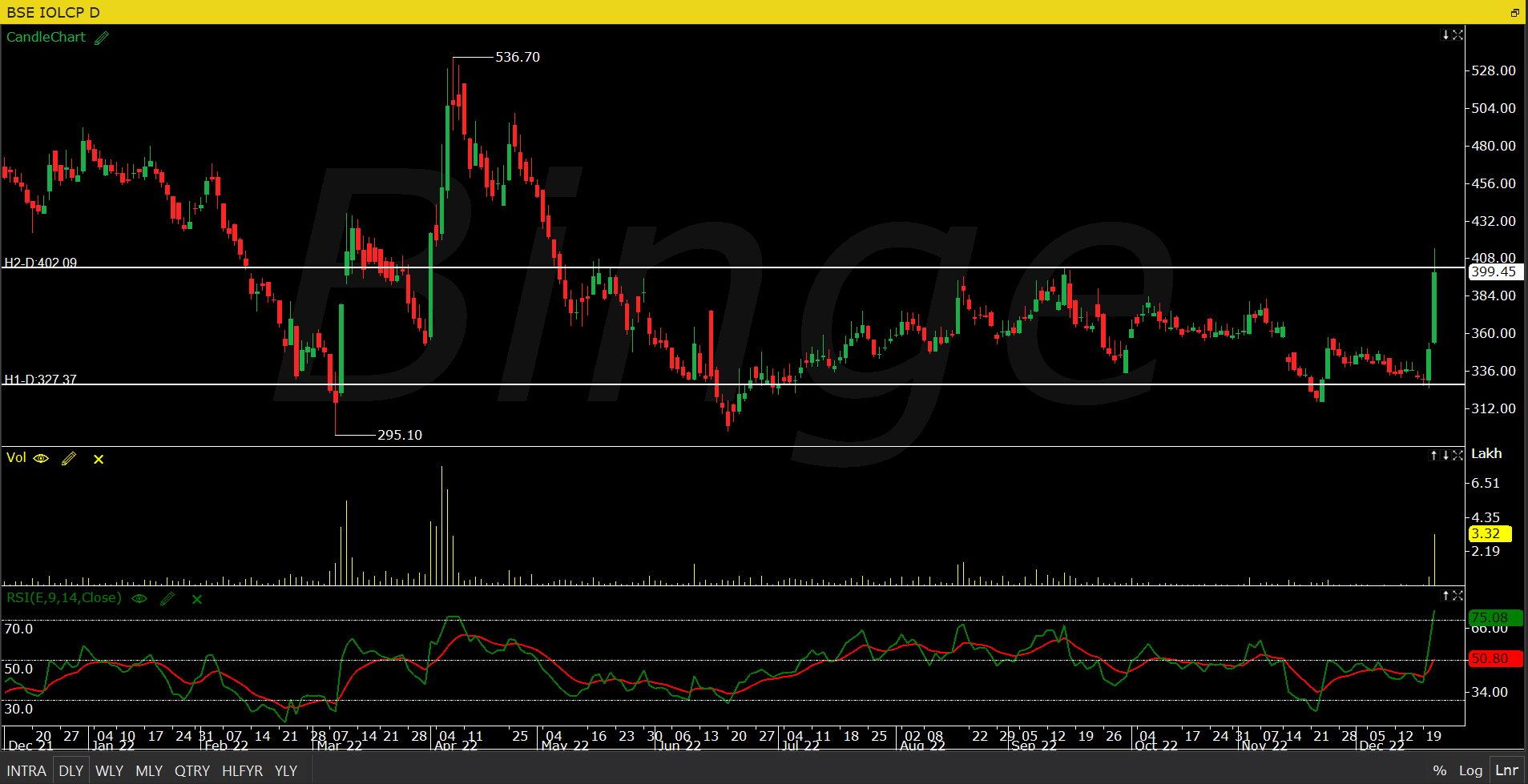Click the Lakh volume unit label
This screenshot has width=1528, height=784.
[x=1486, y=453]
